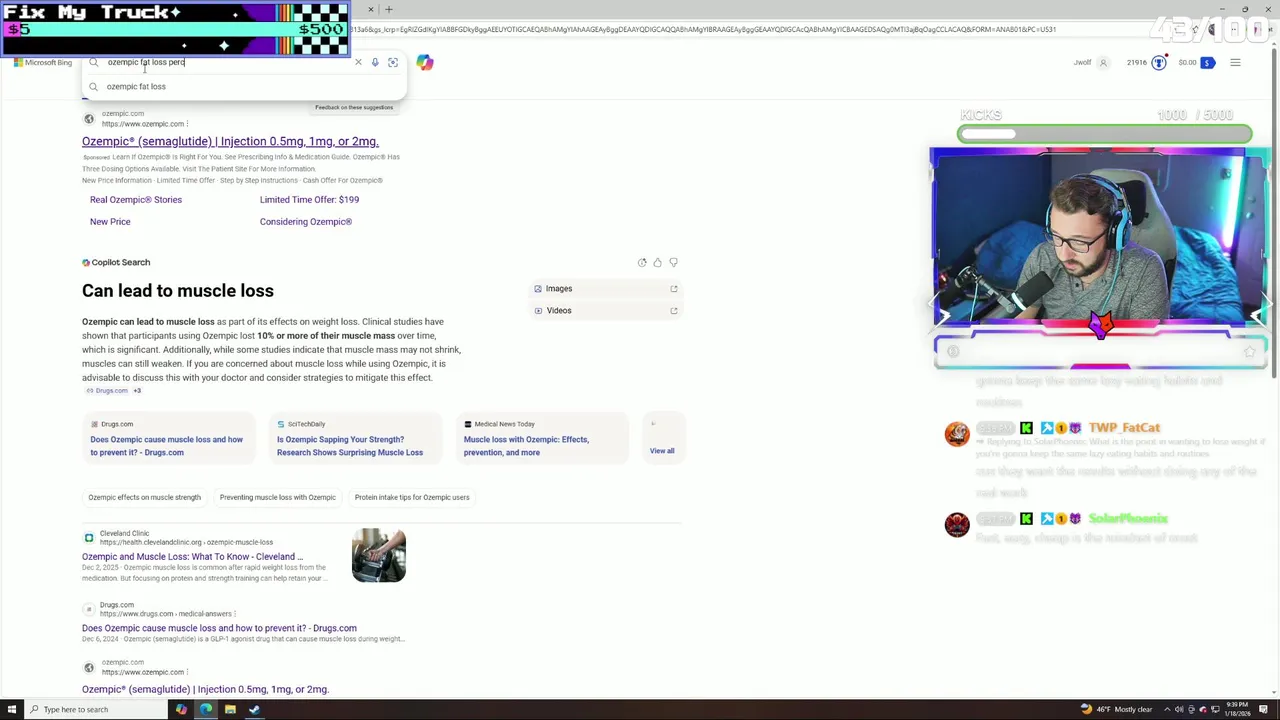The height and width of the screenshot is (720, 1280).
Task: Open a new browser tab with the plus button
Action: (389, 10)
